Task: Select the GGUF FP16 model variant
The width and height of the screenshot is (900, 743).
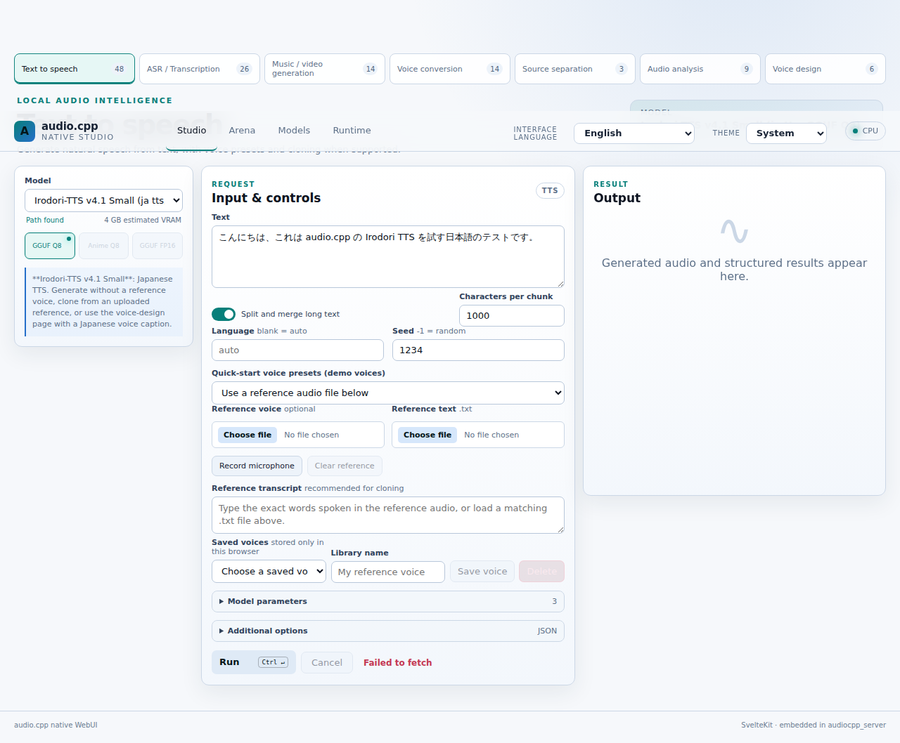Action: tap(157, 246)
